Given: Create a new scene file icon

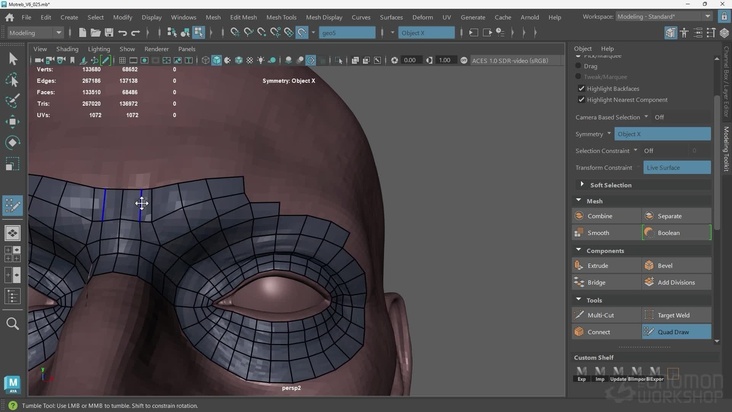Looking at the screenshot, I should click(82, 33).
